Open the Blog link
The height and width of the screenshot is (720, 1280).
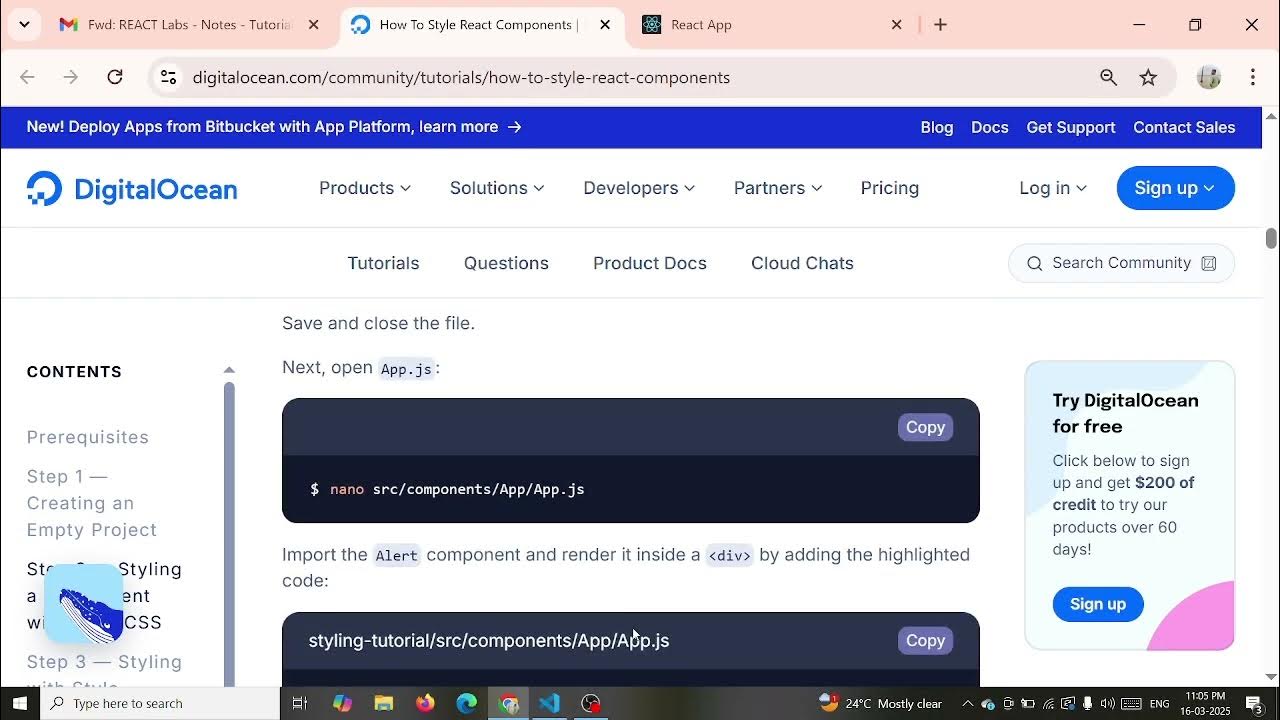pos(937,127)
